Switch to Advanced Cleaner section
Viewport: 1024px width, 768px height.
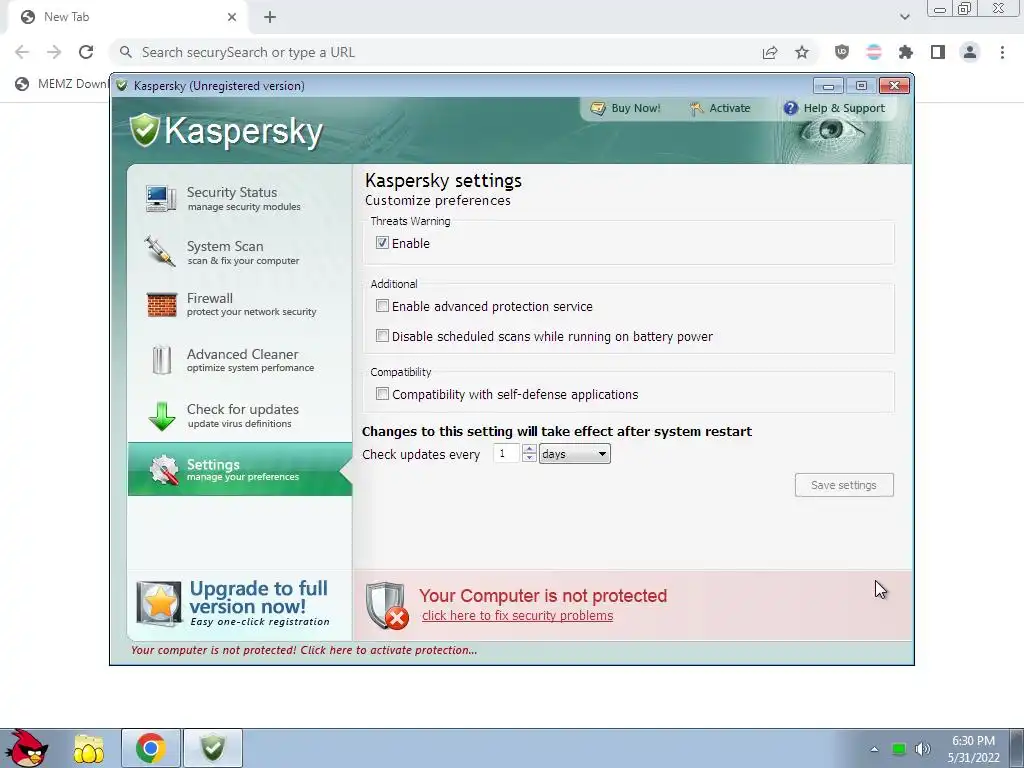(240, 360)
